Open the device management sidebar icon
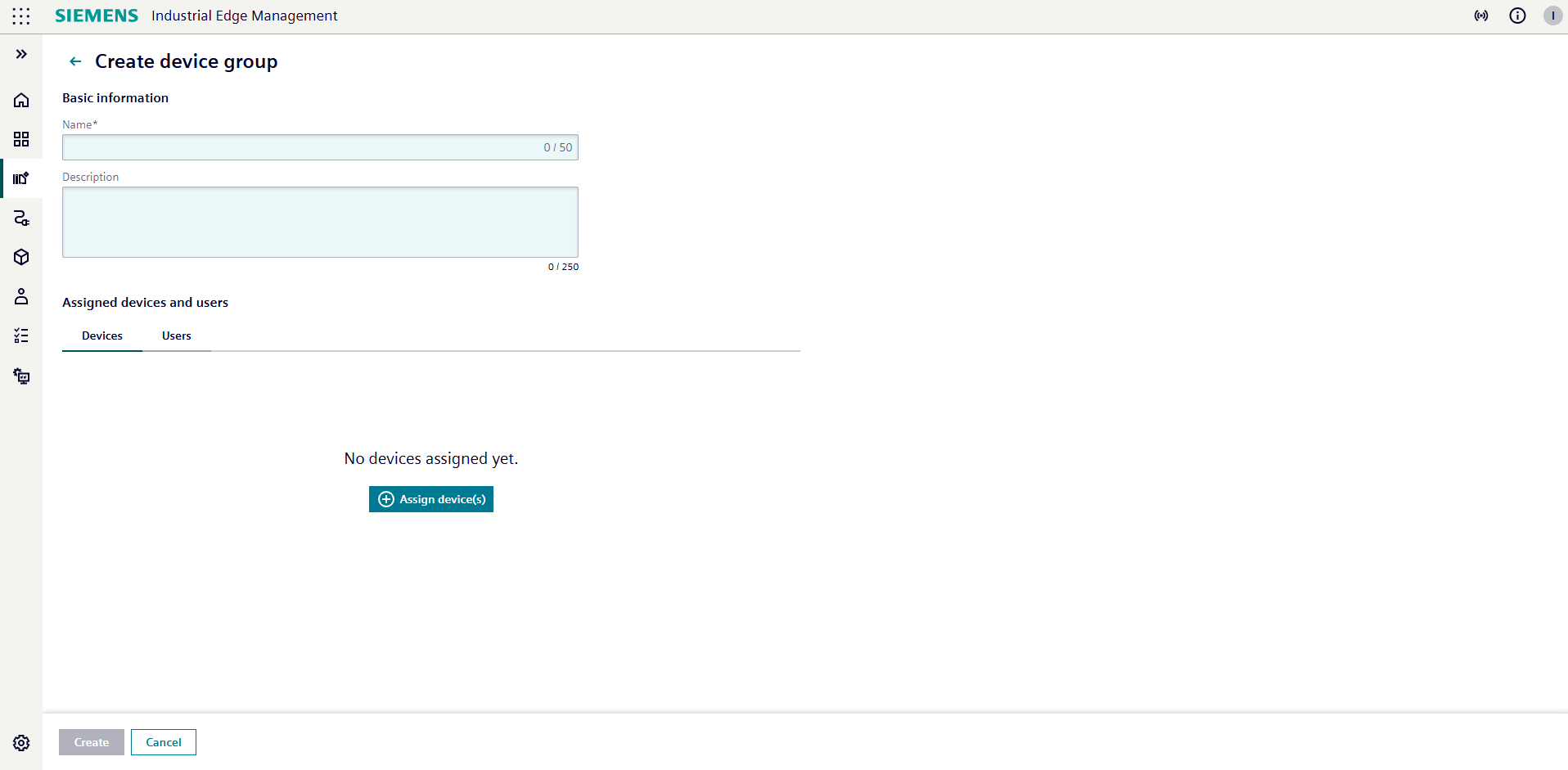 [x=21, y=178]
